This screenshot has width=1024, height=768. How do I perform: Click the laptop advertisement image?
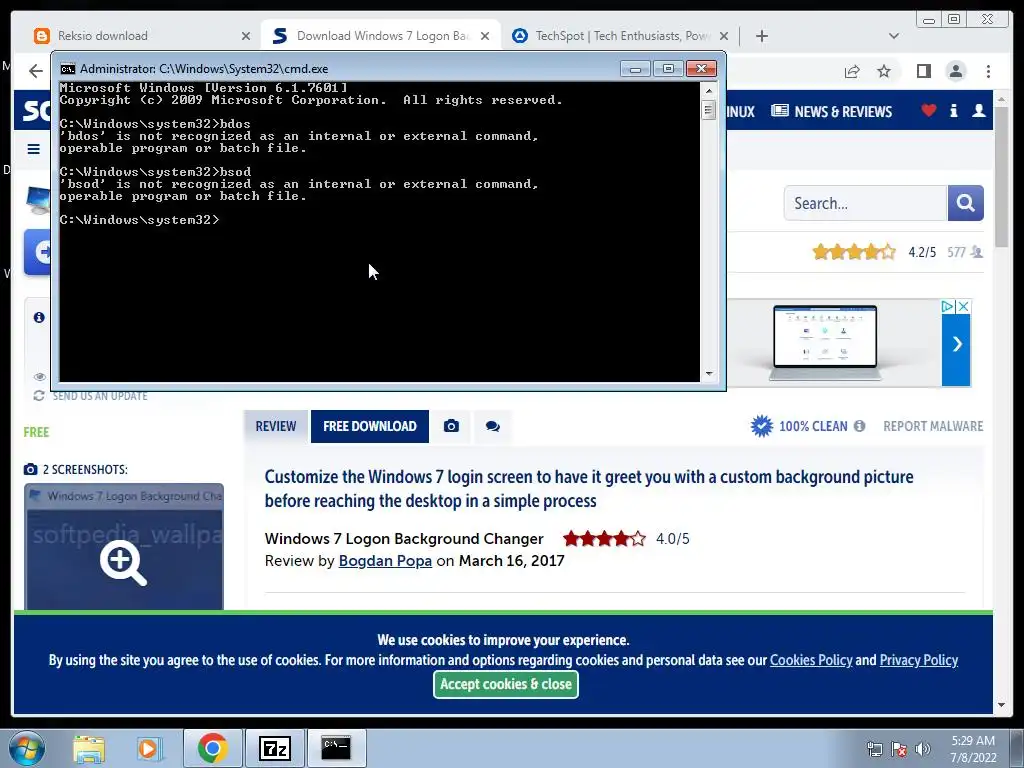point(825,343)
